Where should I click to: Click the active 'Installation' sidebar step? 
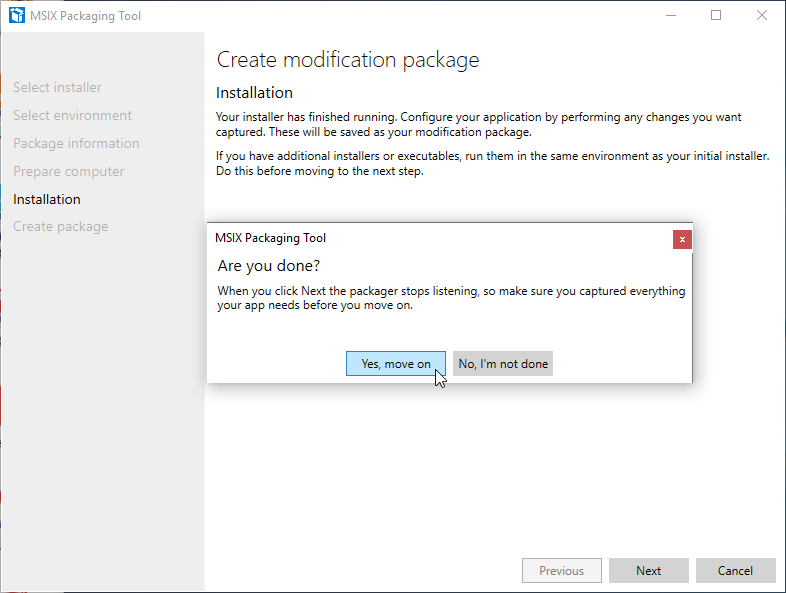[x=47, y=199]
